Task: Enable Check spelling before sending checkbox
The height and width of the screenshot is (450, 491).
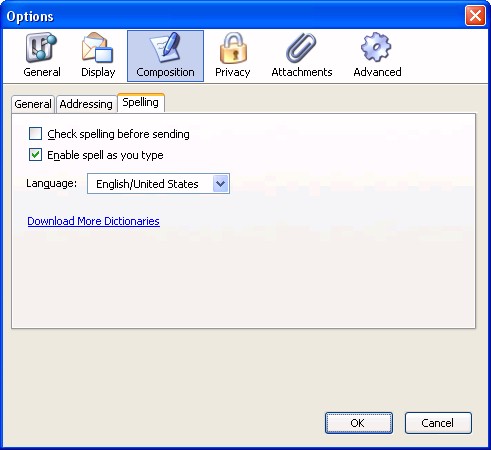Action: [35, 134]
